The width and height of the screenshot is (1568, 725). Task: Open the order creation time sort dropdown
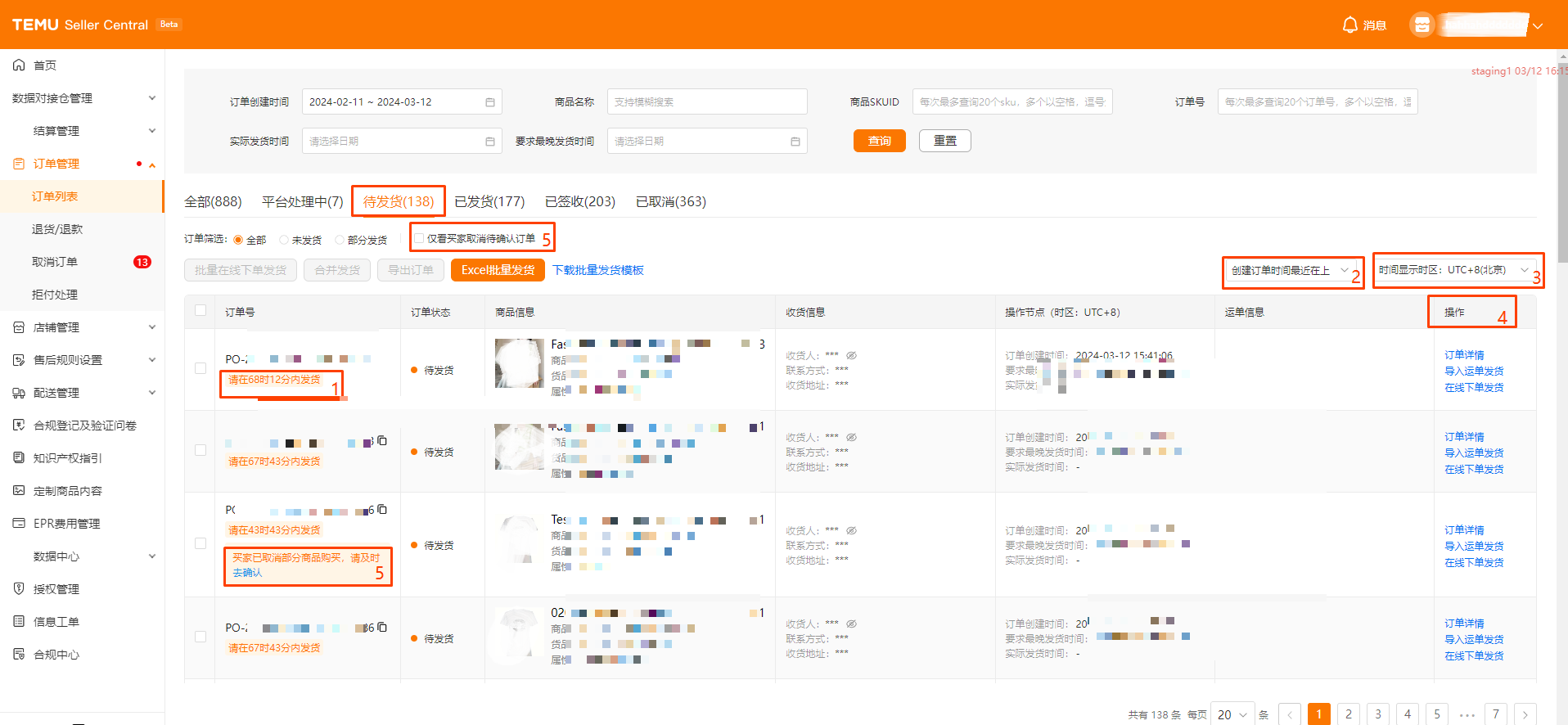pyautogui.click(x=1289, y=271)
